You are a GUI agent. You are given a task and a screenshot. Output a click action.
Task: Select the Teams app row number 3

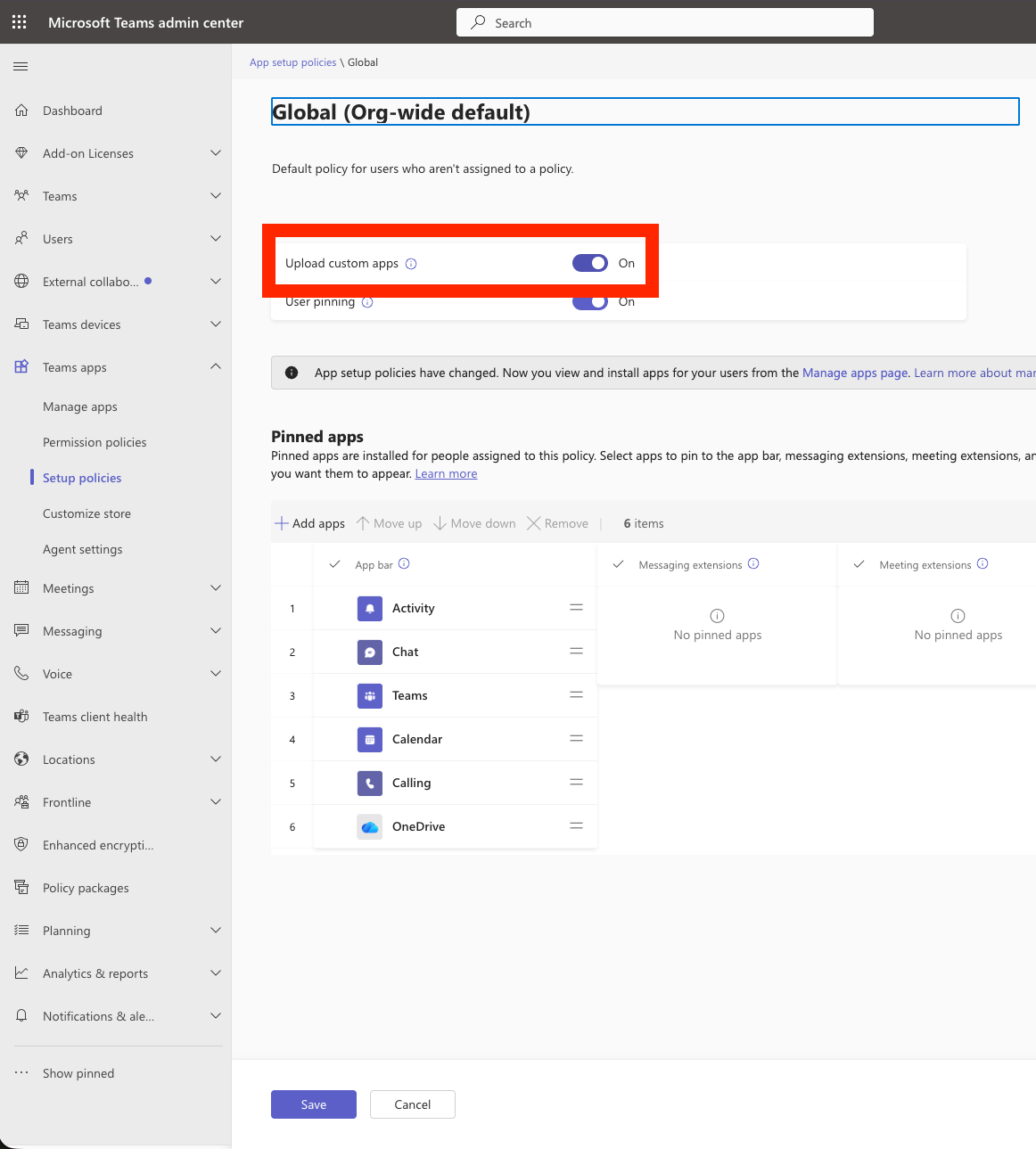point(434,695)
